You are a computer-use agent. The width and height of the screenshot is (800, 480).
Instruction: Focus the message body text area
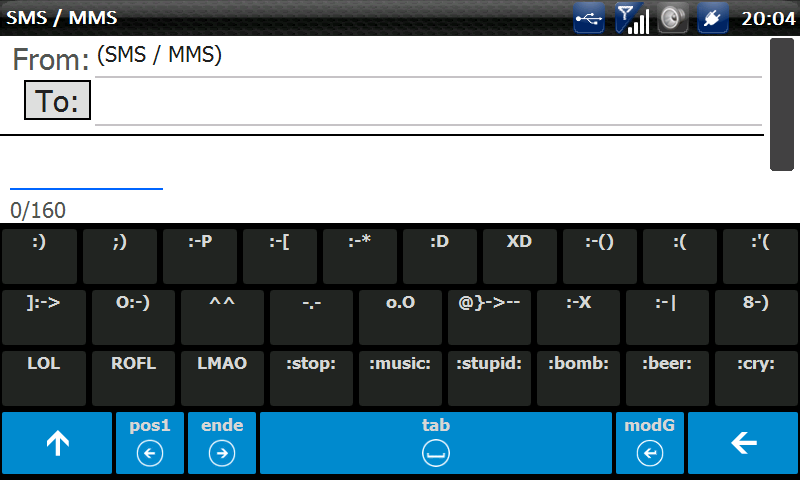383,163
